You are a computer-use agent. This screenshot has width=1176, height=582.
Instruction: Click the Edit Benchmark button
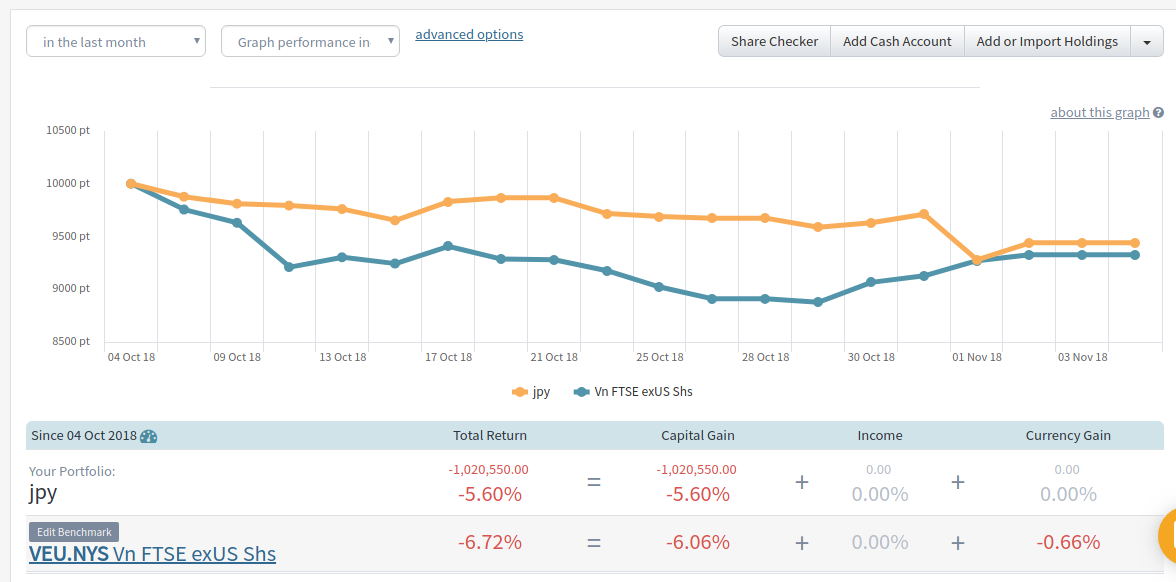click(x=73, y=532)
